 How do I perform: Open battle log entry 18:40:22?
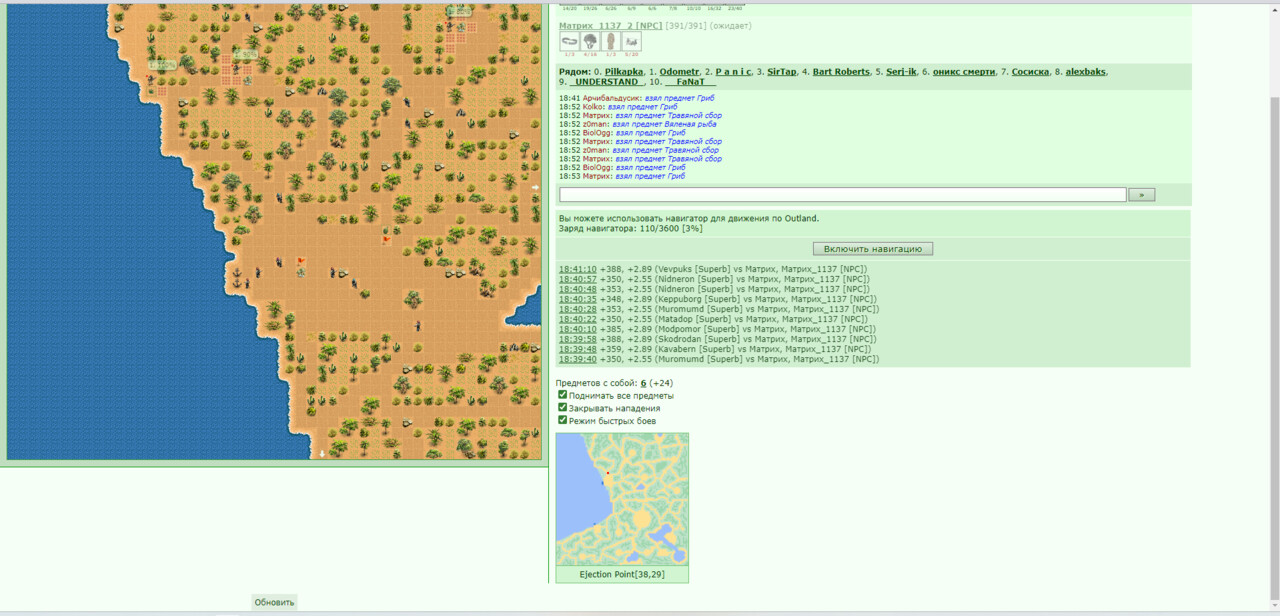click(577, 319)
